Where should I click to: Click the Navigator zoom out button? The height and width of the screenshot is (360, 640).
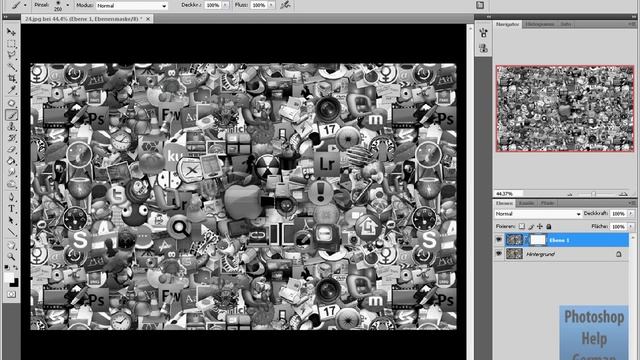coord(570,194)
